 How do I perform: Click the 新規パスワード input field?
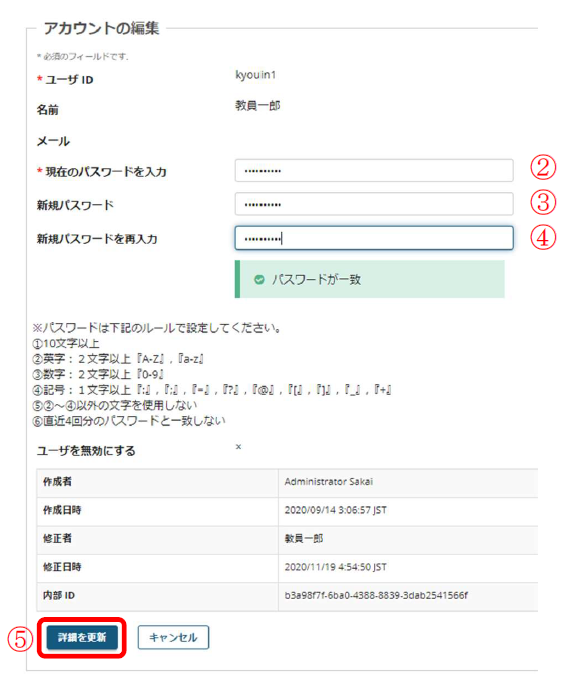point(374,204)
